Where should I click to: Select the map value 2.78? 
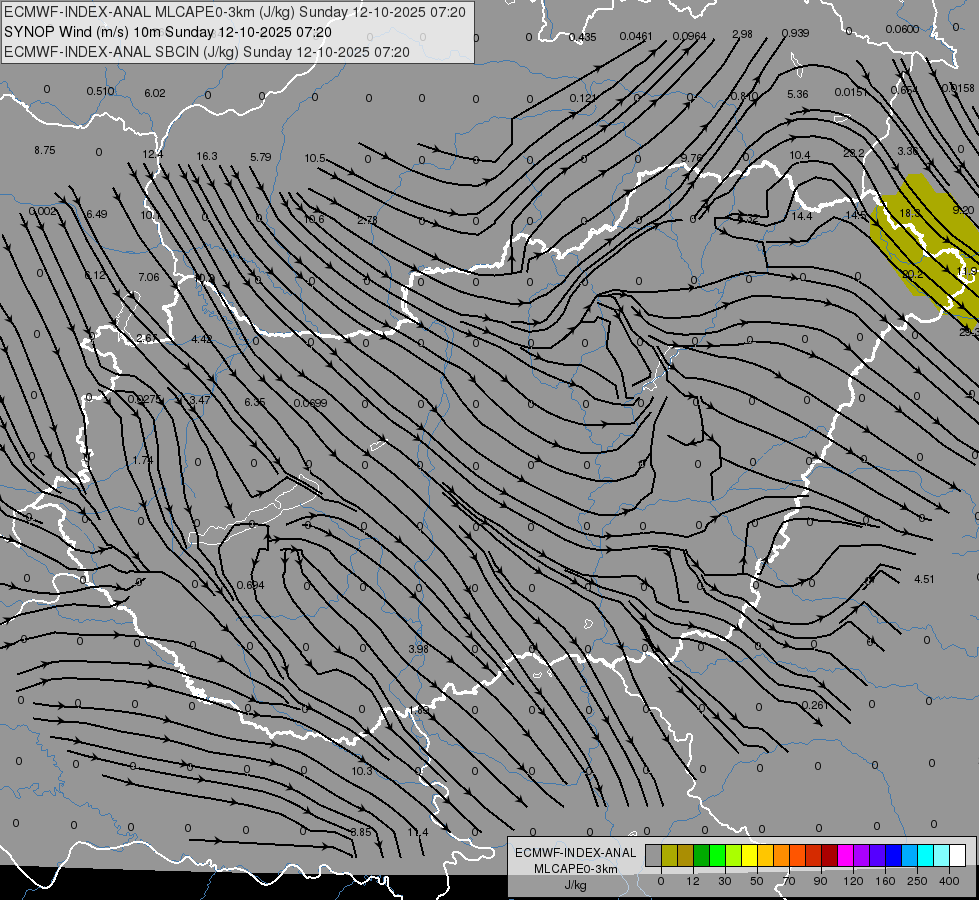click(x=367, y=220)
